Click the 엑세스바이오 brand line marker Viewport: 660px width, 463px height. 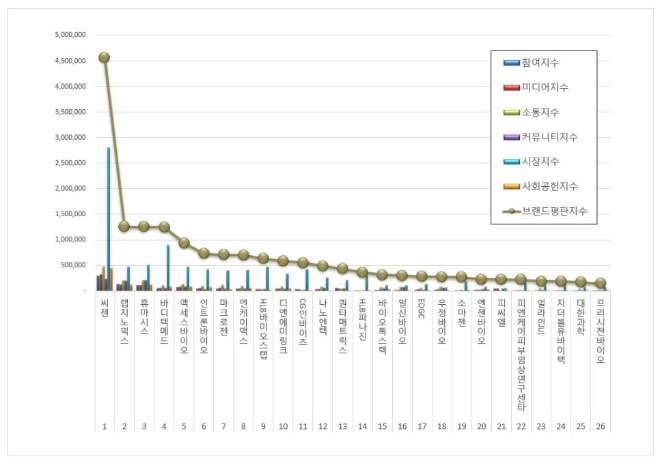(x=184, y=242)
